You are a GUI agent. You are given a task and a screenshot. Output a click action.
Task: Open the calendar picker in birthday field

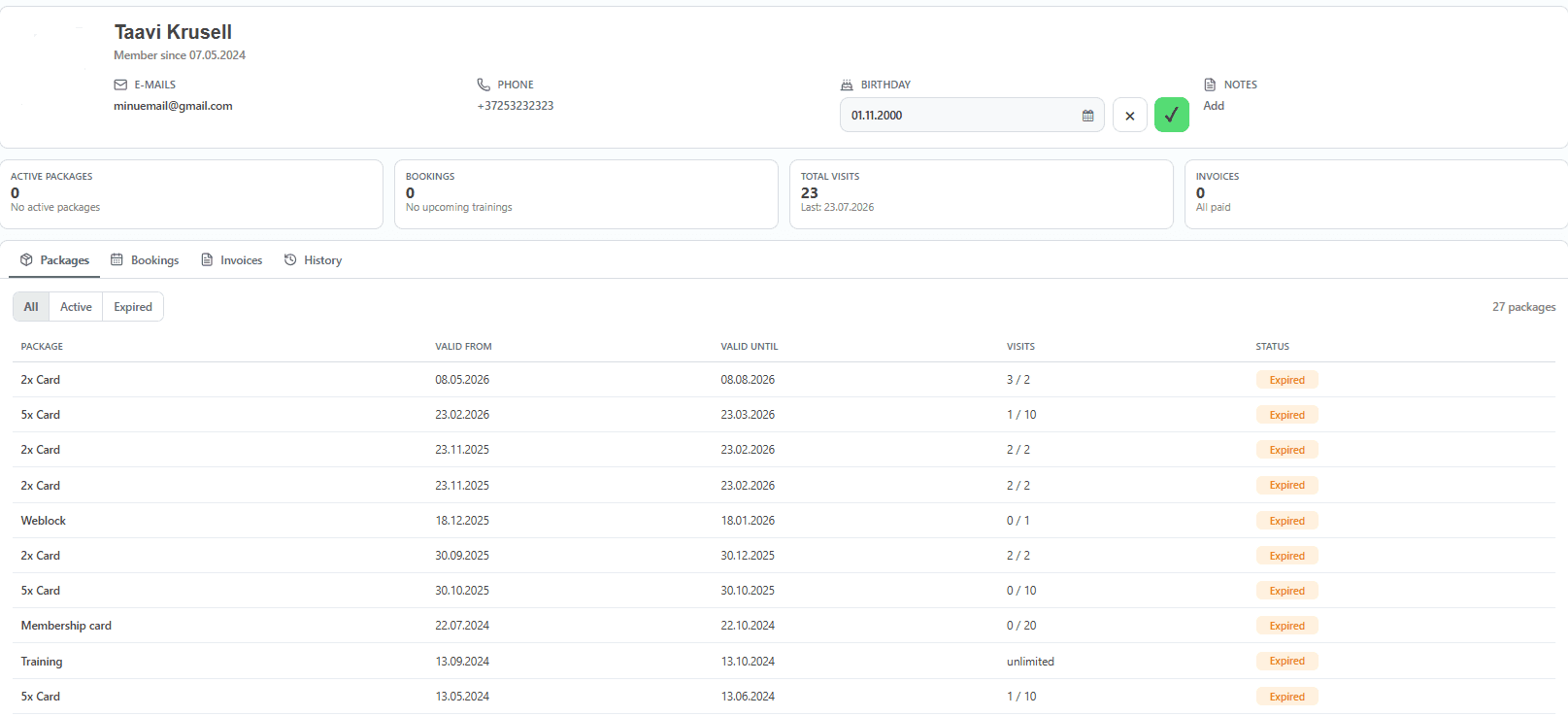point(1087,116)
